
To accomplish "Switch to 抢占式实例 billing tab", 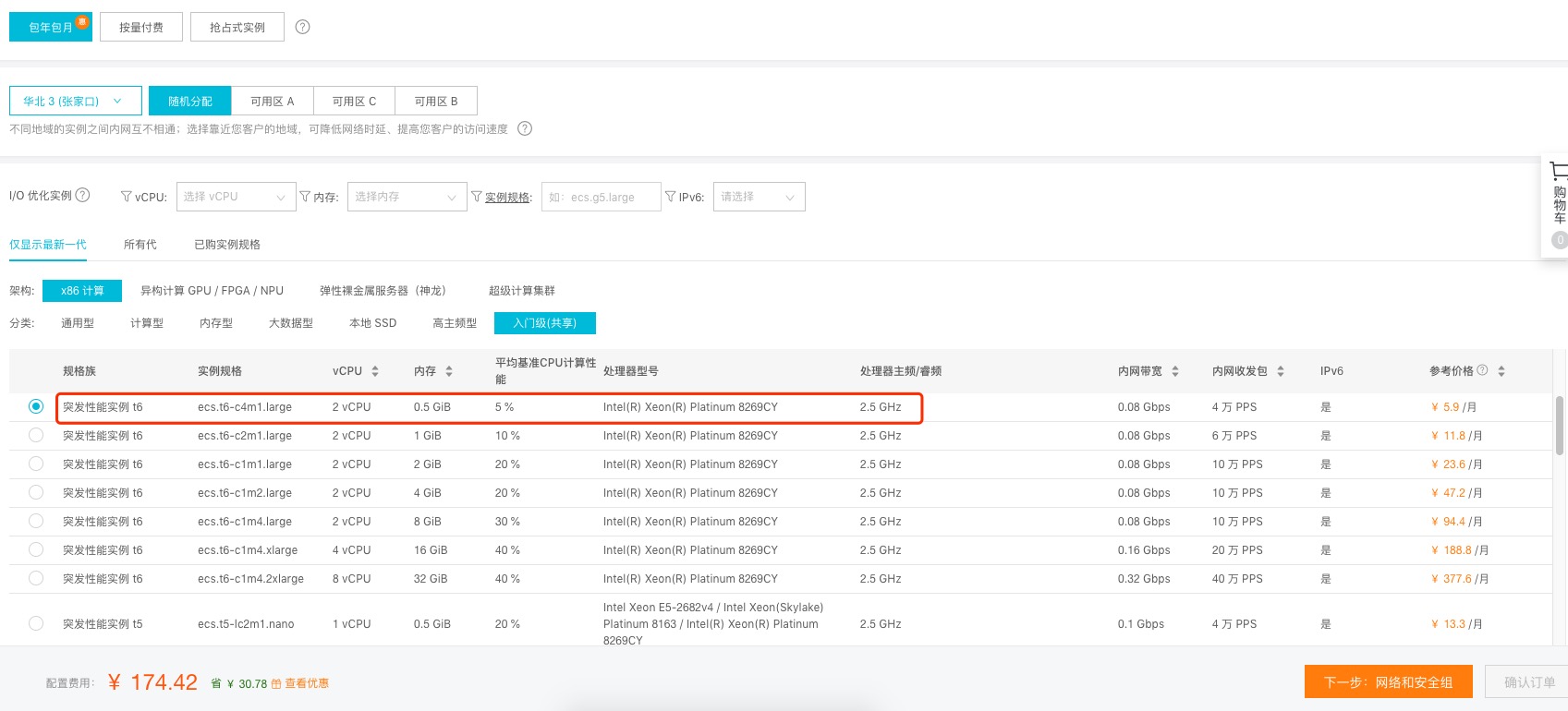I will pyautogui.click(x=237, y=27).
